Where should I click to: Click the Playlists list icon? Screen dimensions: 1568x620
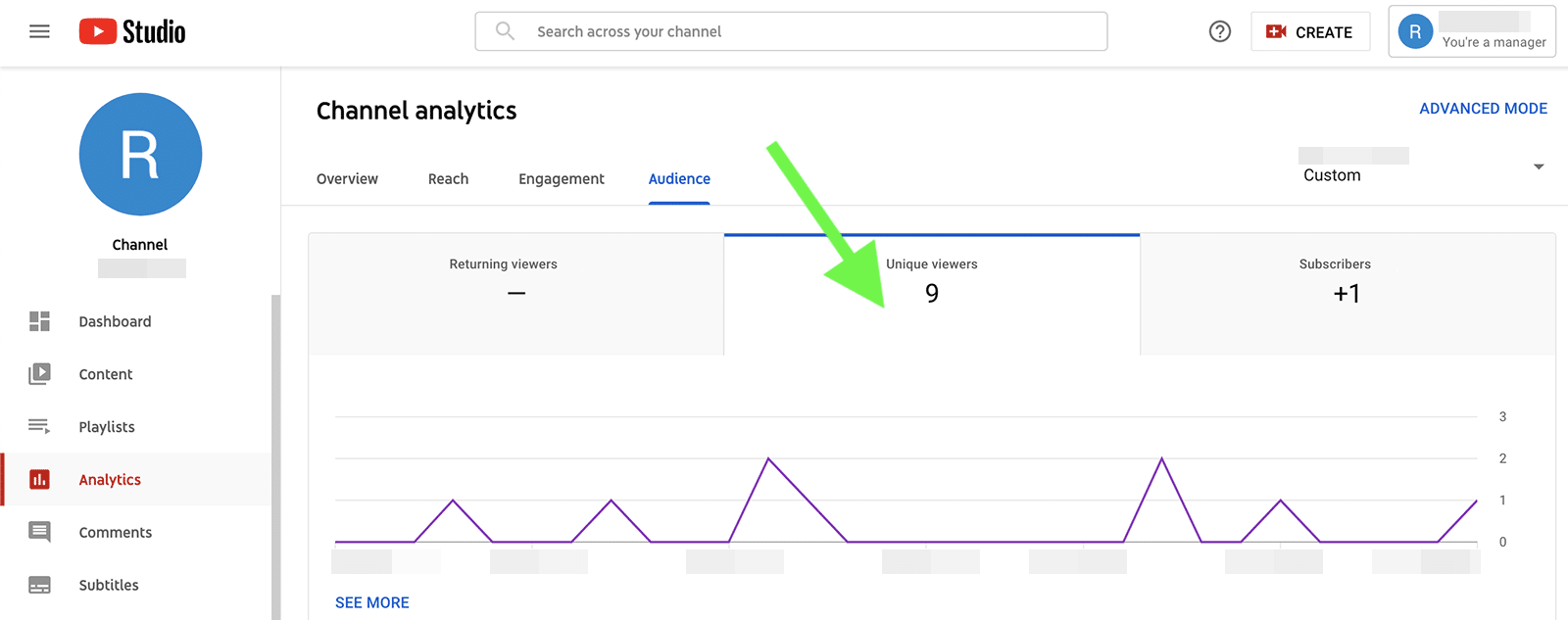coord(39,426)
